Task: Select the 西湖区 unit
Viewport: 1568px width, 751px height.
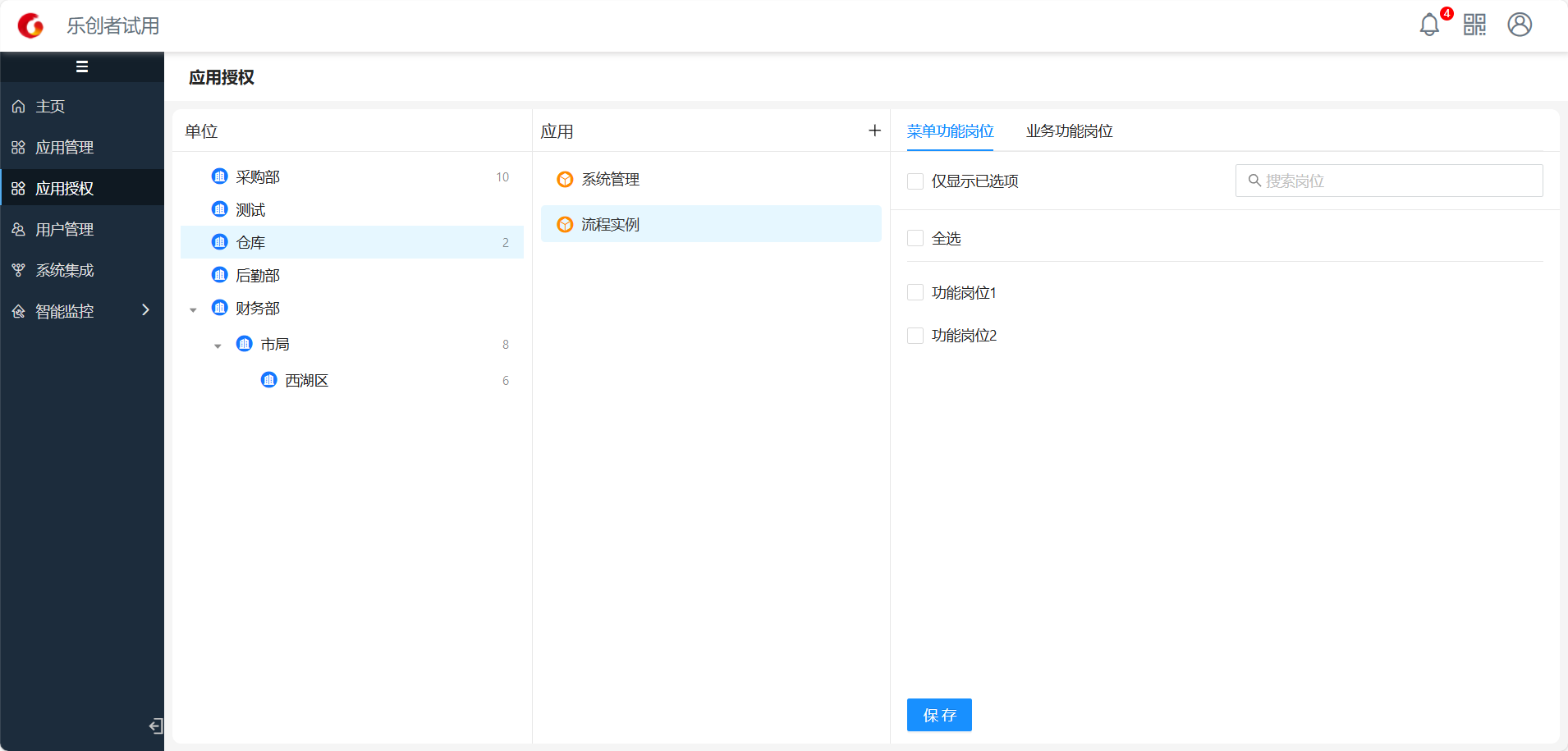Action: point(306,380)
